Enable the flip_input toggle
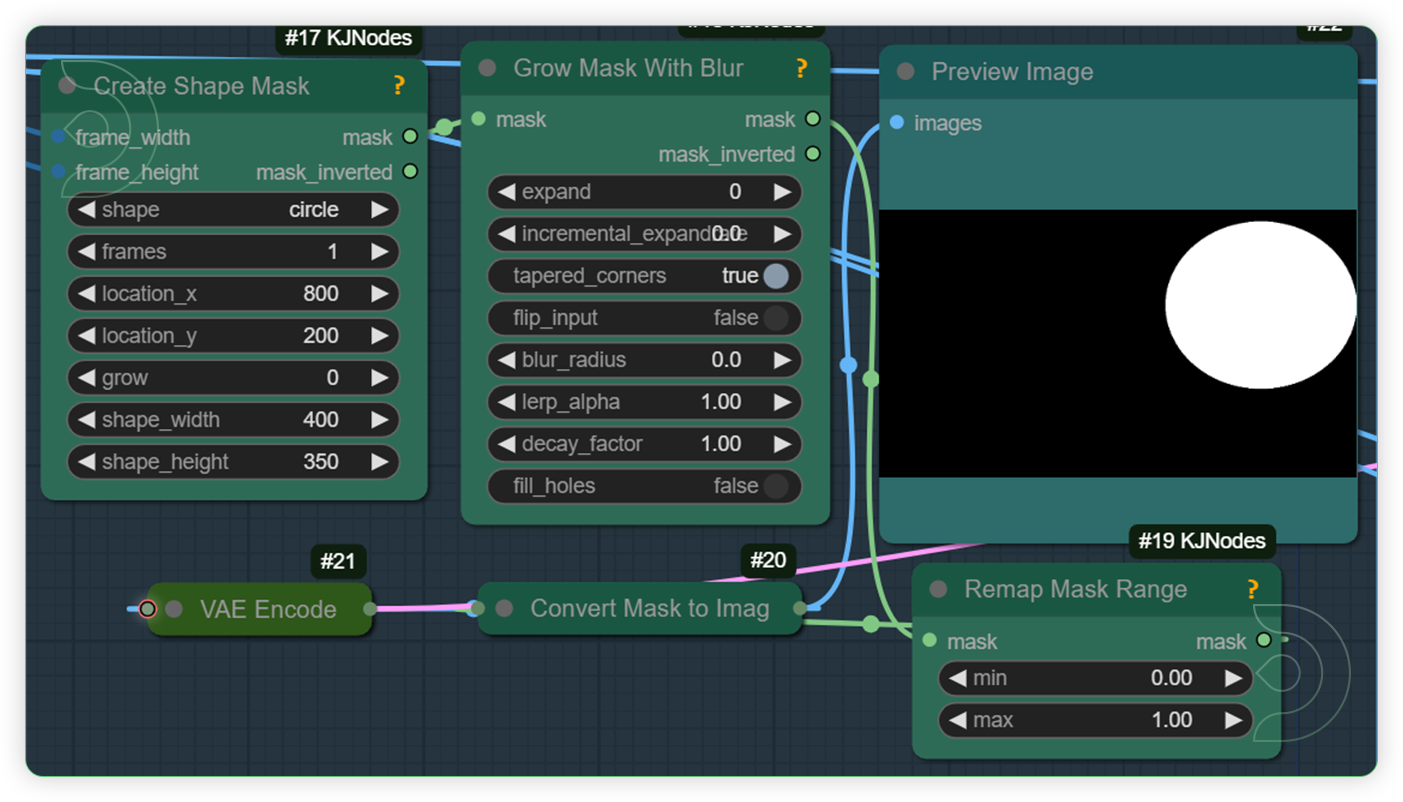 tap(772, 318)
